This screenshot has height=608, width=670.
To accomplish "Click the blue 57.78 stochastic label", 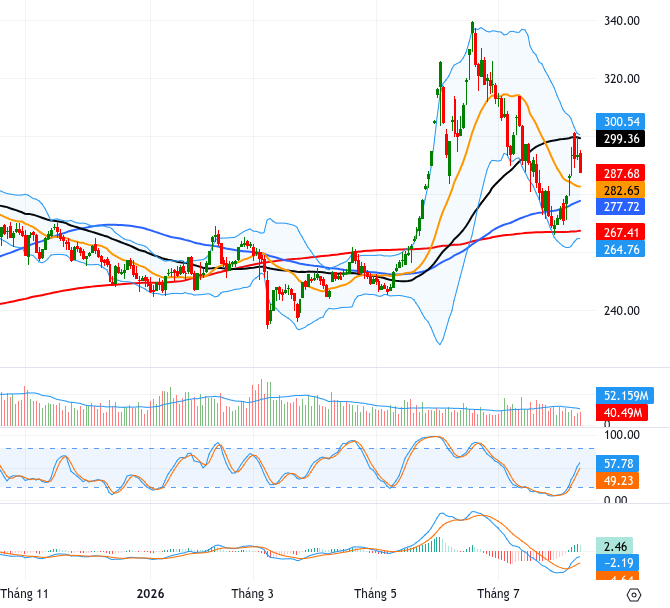I will click(x=617, y=463).
